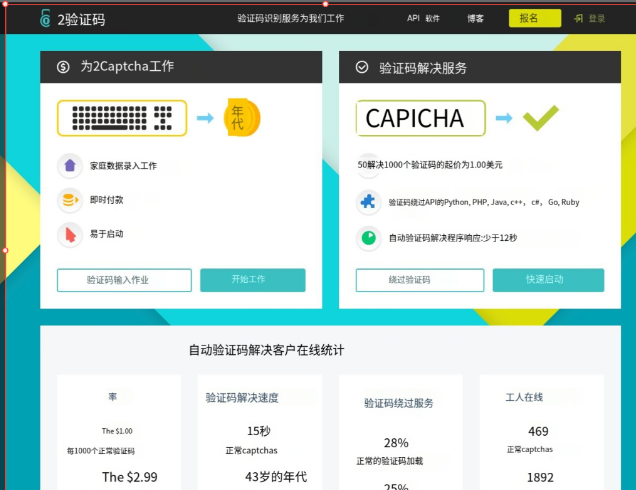Image resolution: width=636 pixels, height=490 pixels.
Task: Click the 469 workers value
Action: point(538,431)
